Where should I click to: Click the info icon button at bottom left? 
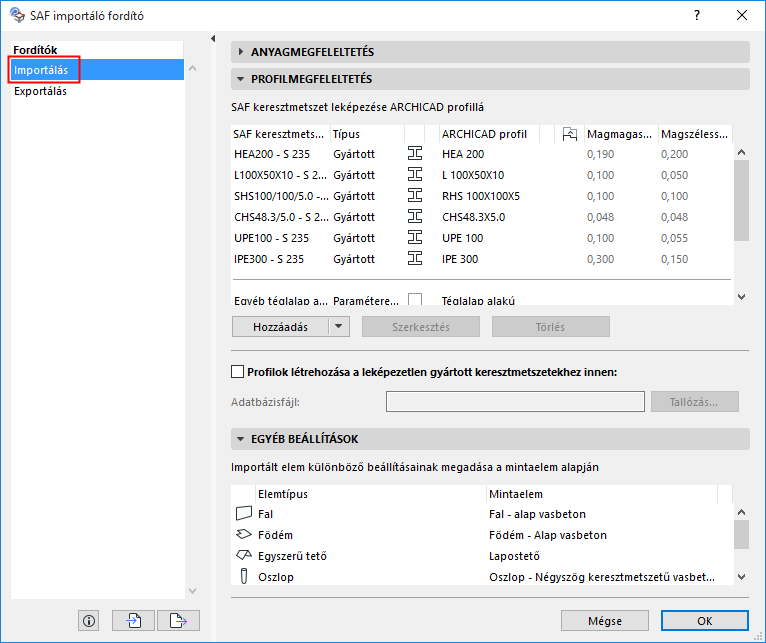88,621
